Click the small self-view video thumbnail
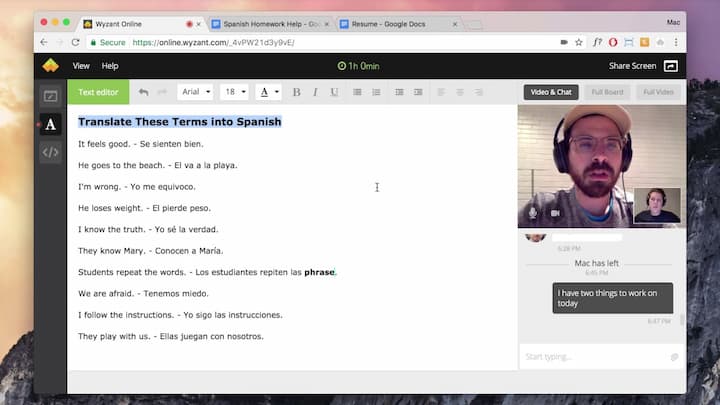The height and width of the screenshot is (405, 720). (x=657, y=205)
